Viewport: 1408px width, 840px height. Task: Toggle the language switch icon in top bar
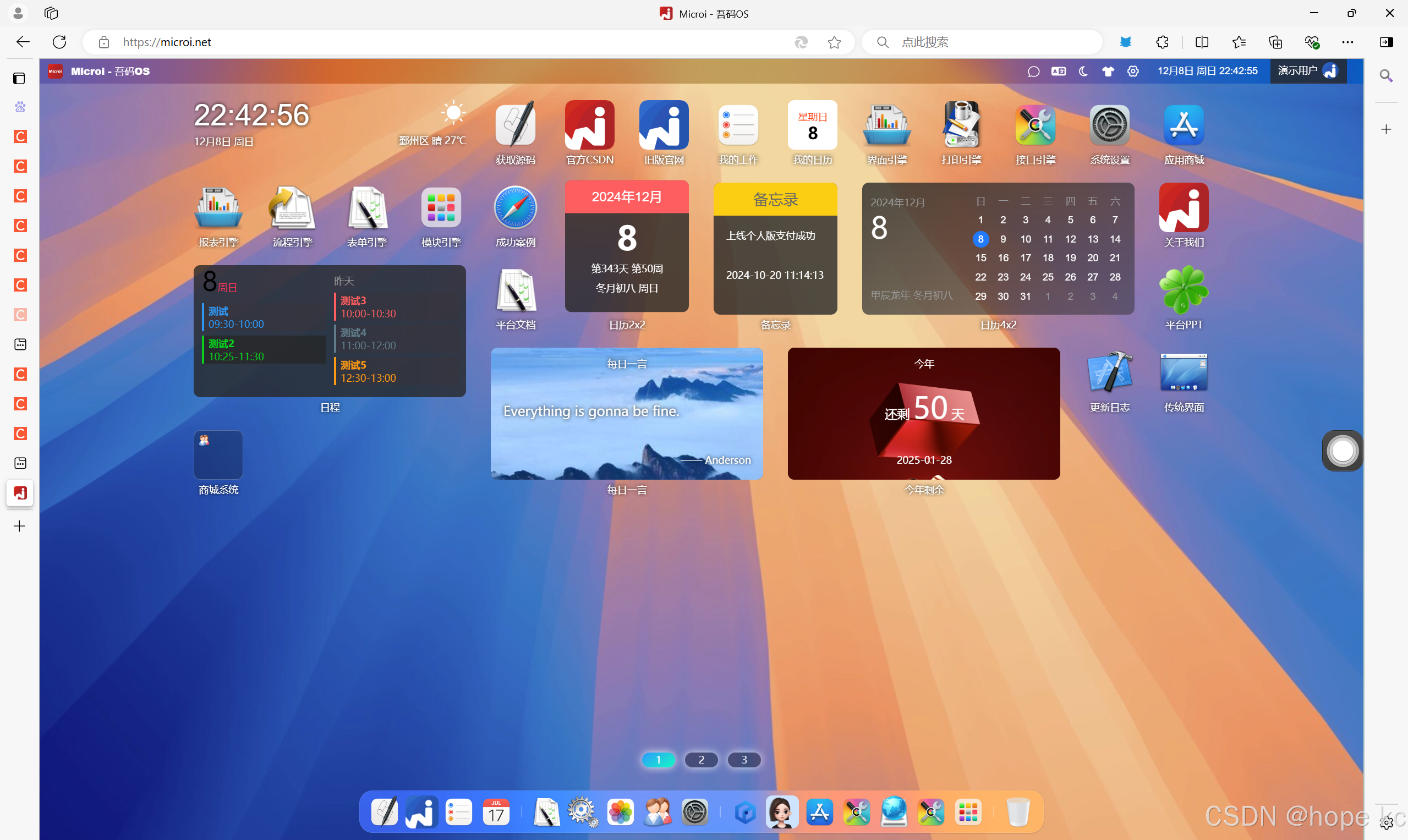[x=1058, y=72]
